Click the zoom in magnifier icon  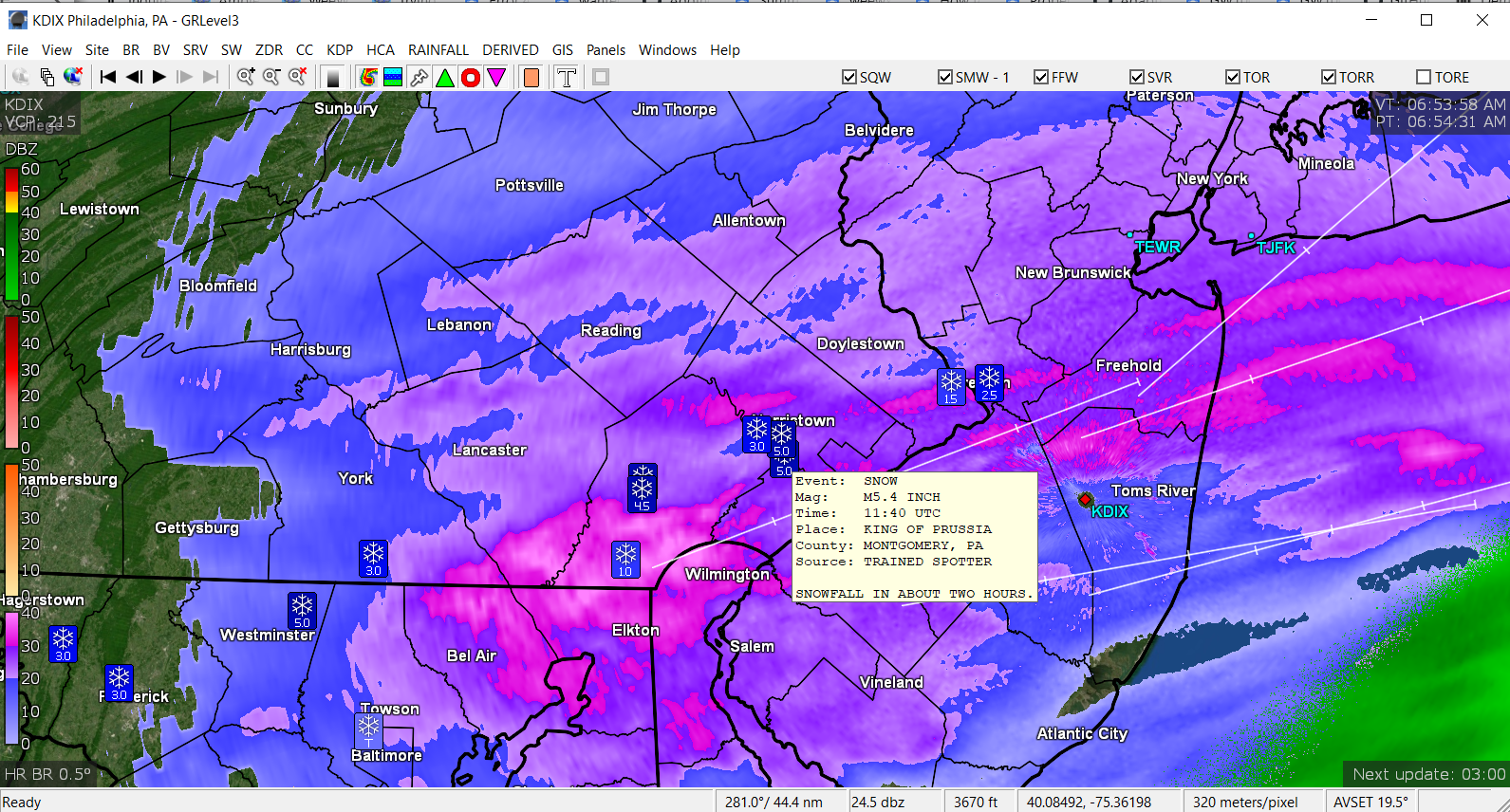[246, 77]
